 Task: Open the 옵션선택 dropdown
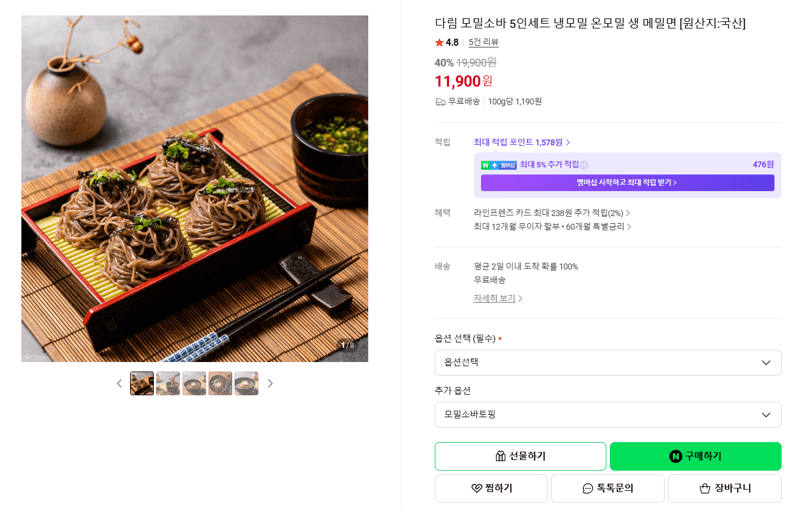click(x=608, y=363)
